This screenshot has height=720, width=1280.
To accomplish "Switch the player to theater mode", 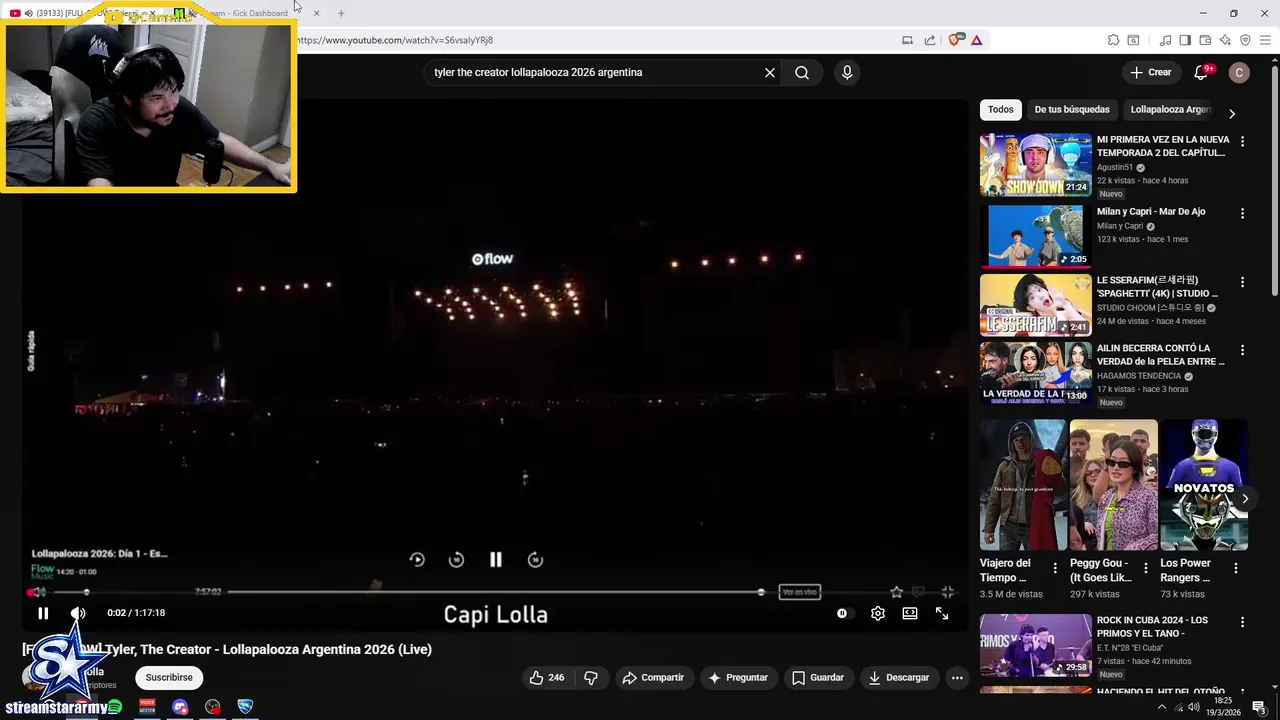I will coord(910,613).
